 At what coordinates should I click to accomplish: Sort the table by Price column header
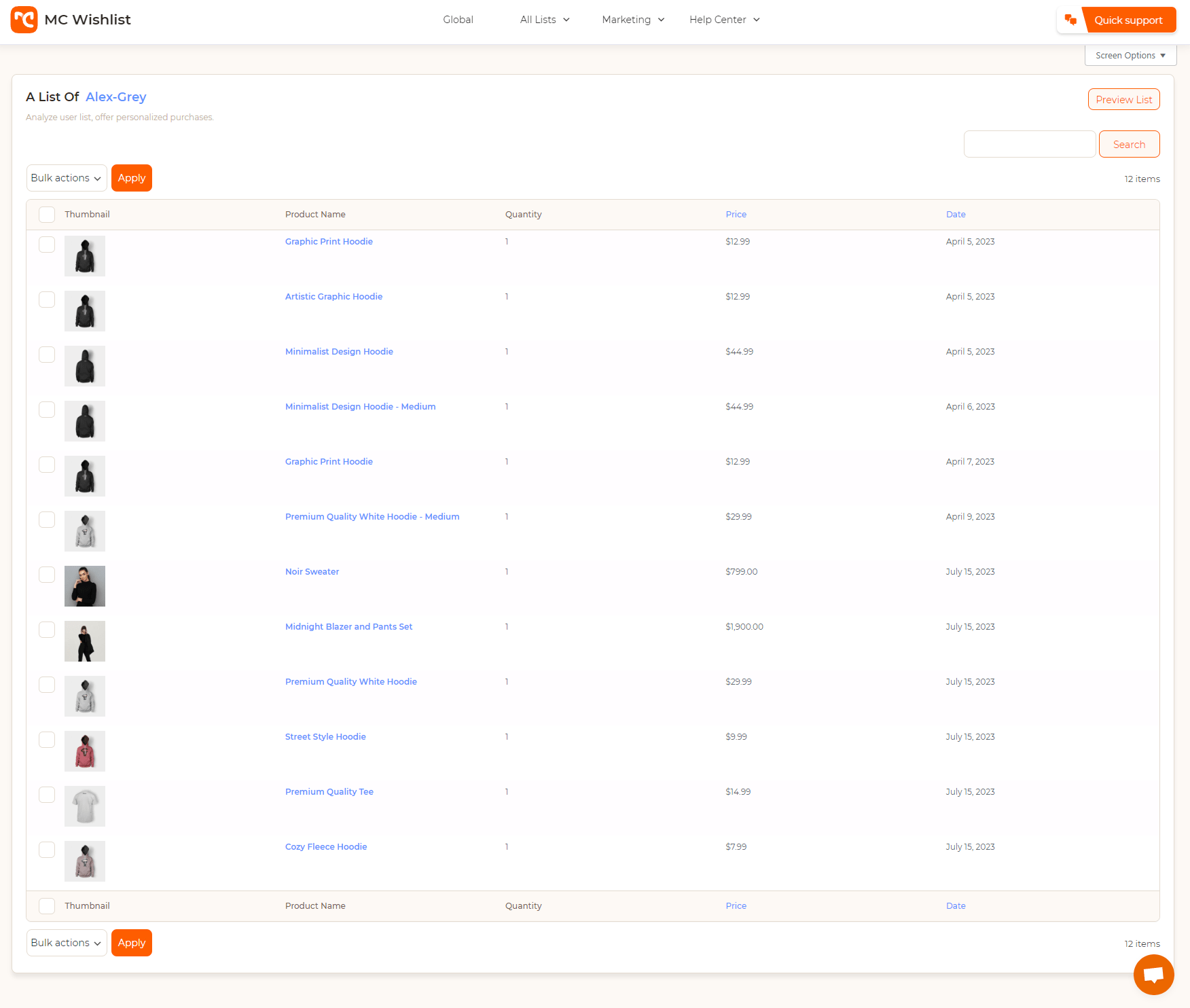[x=736, y=215]
